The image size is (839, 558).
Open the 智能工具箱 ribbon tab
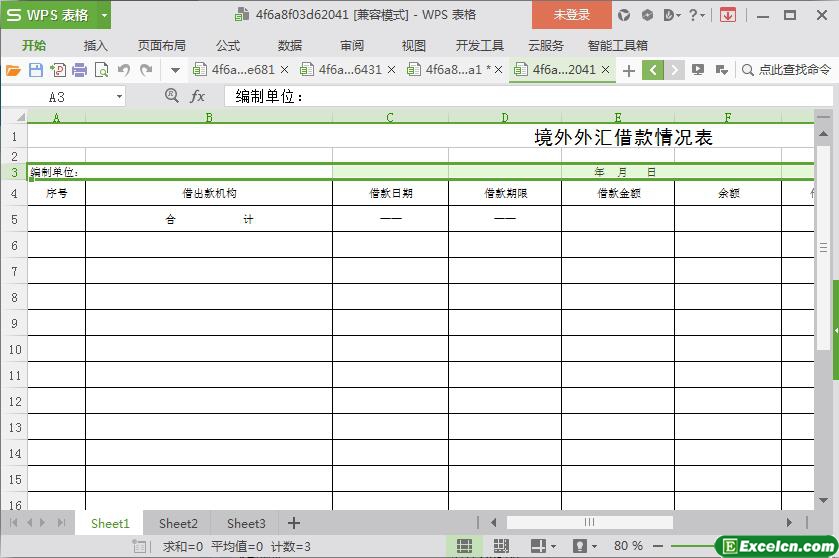(617, 45)
